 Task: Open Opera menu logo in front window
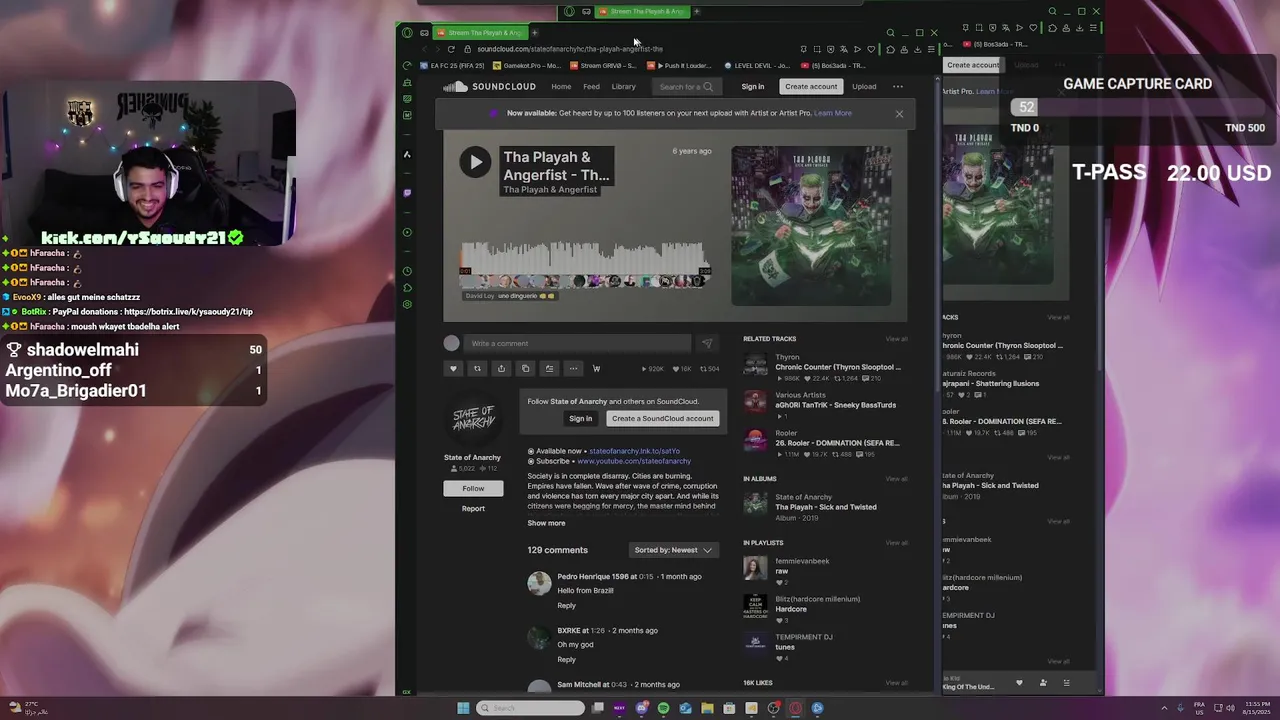tap(407, 33)
